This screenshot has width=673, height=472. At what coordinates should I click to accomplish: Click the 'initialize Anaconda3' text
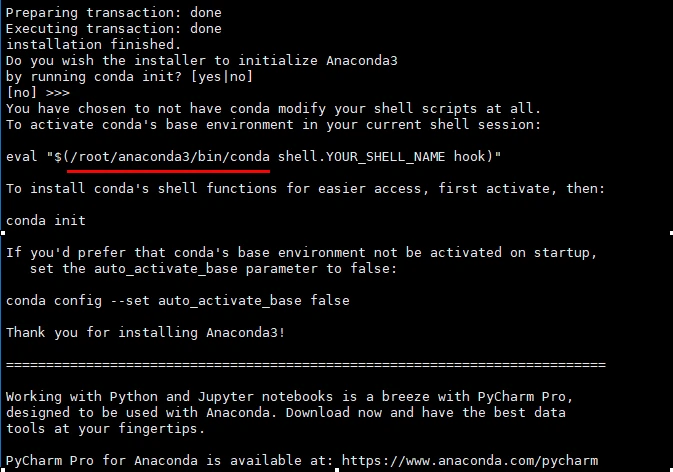point(318,61)
